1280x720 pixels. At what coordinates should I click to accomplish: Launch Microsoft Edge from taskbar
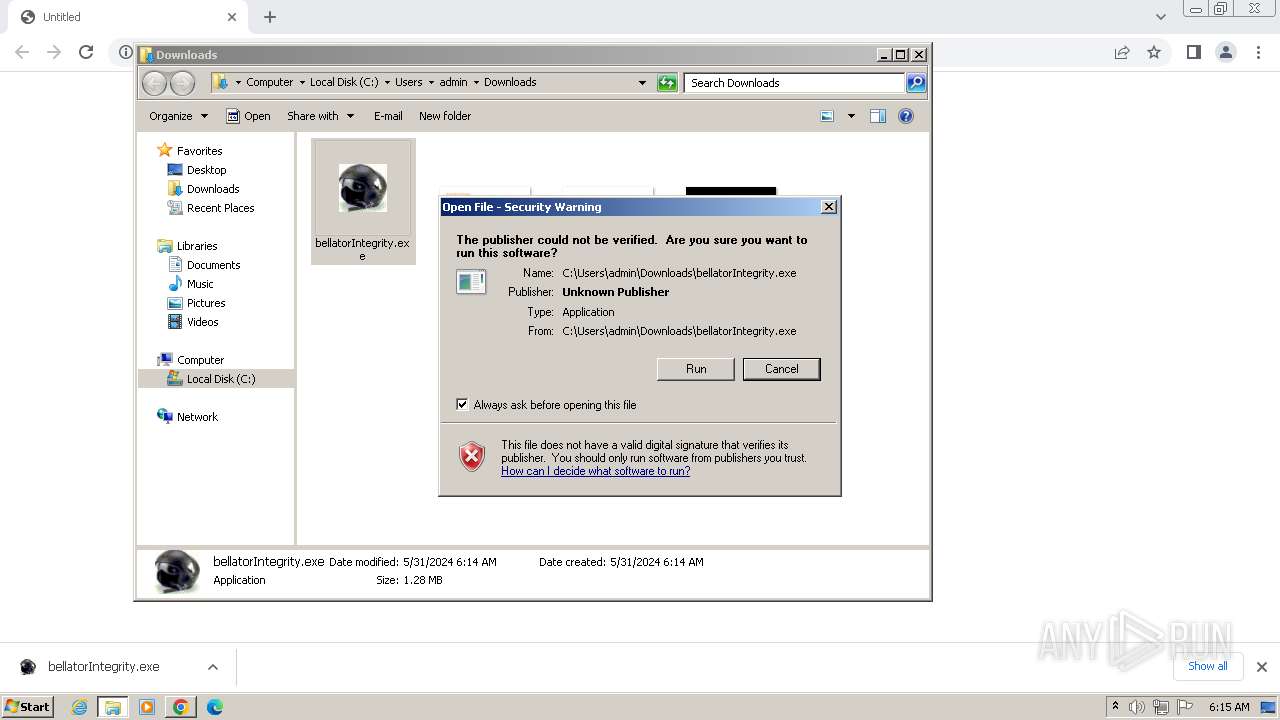click(214, 707)
